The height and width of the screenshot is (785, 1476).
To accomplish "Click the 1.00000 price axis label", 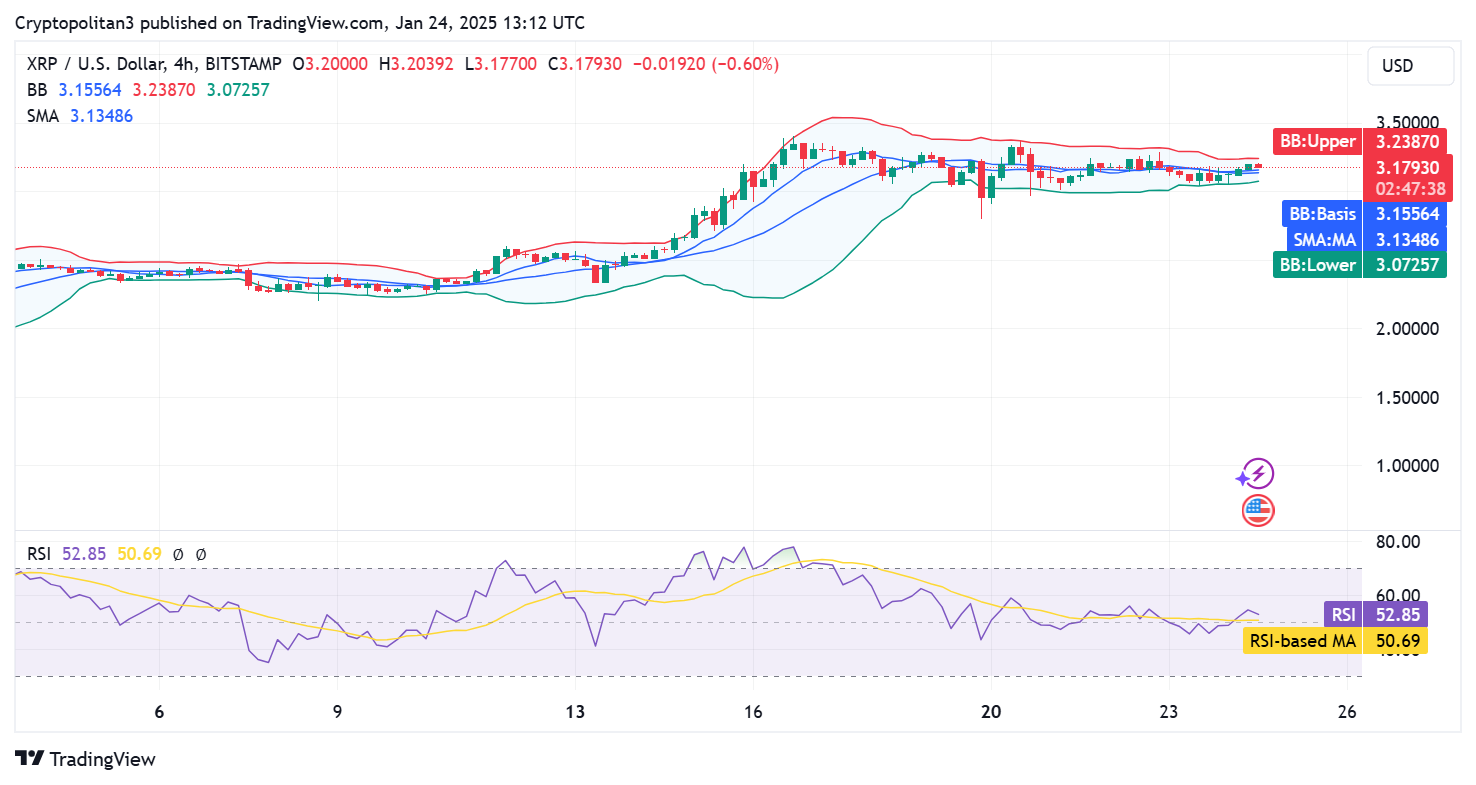I will click(x=1408, y=466).
